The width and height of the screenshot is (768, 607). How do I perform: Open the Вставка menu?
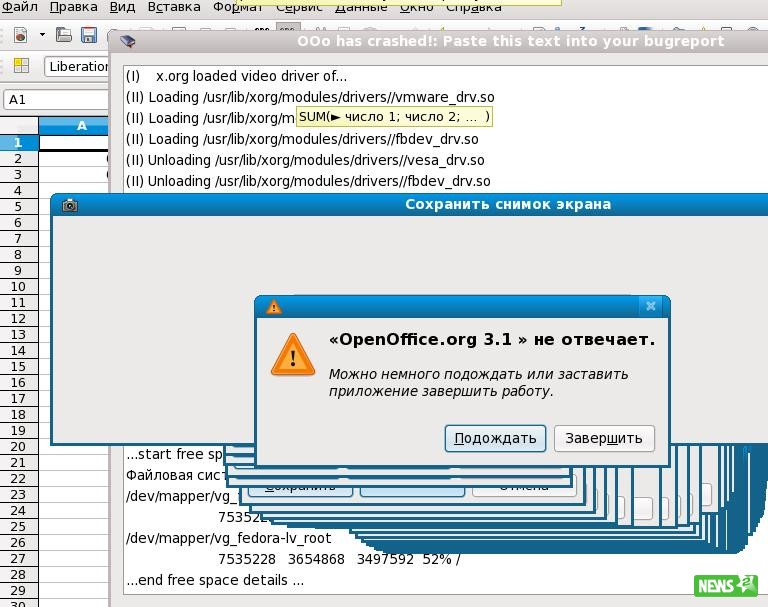pos(174,7)
